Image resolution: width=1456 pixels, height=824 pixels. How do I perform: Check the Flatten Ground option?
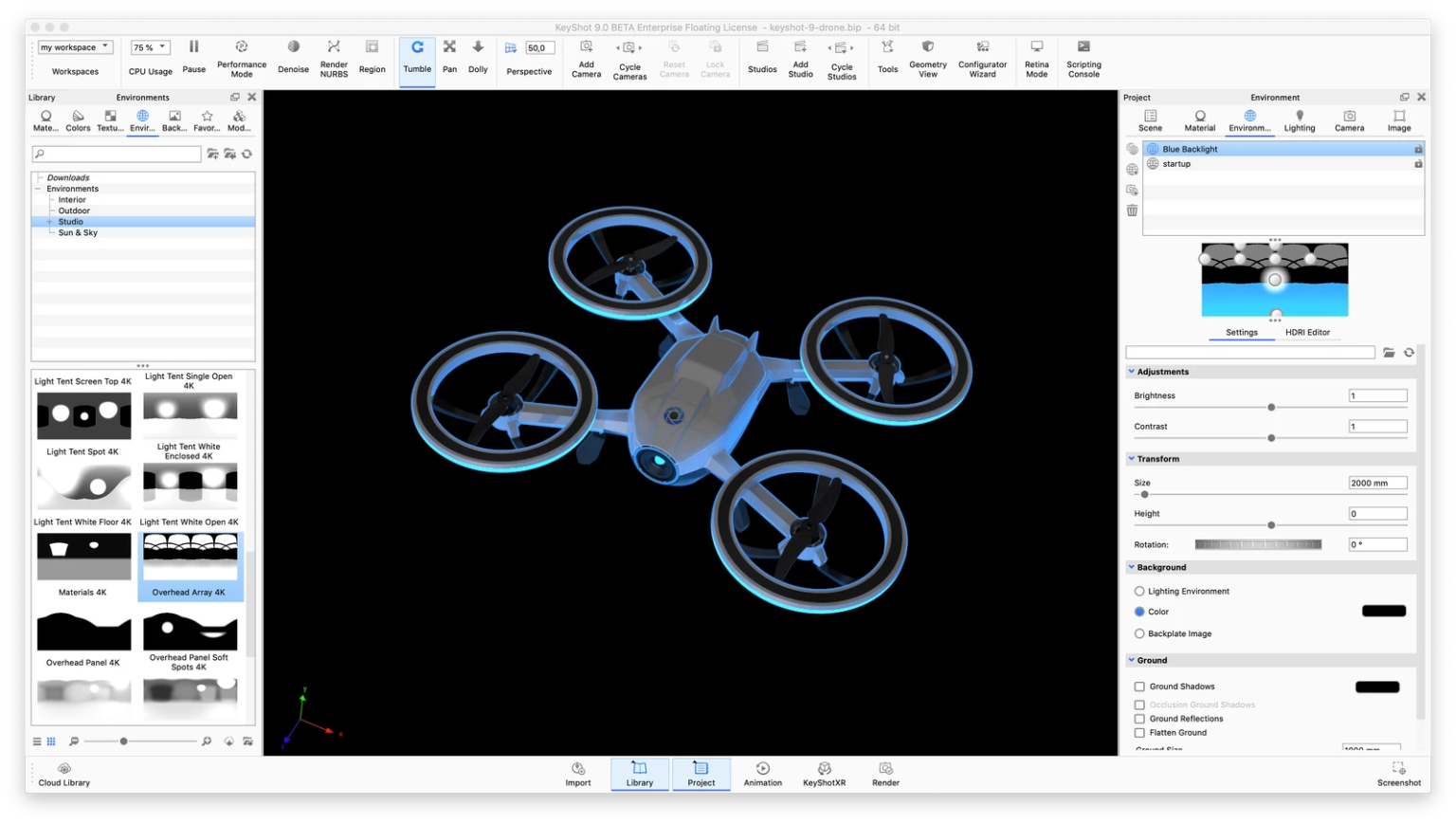click(x=1139, y=732)
